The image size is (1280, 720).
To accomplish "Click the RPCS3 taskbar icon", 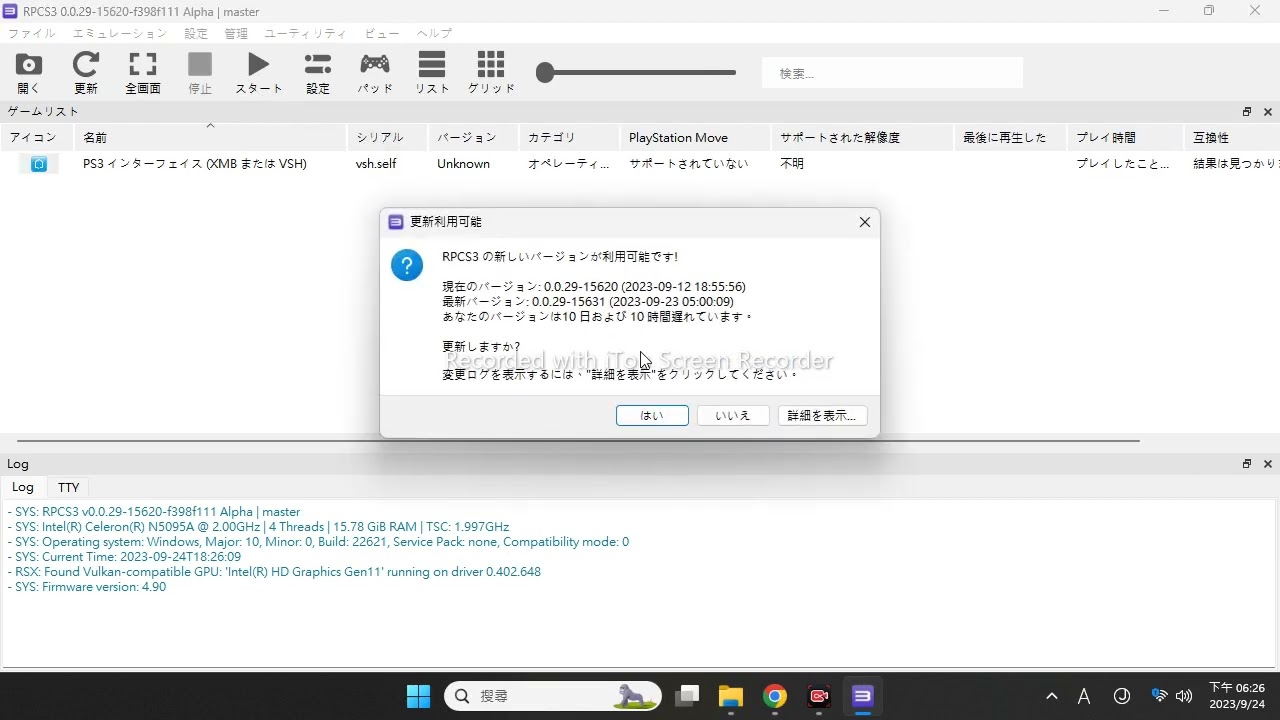I will tap(863, 696).
